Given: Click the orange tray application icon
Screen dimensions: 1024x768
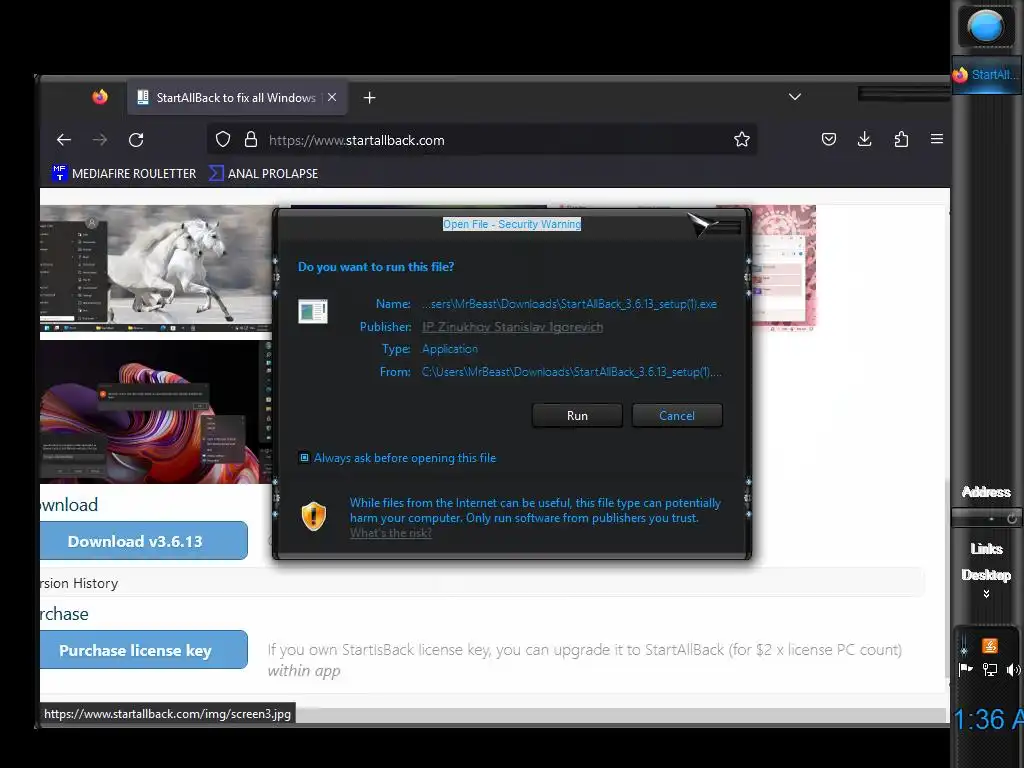Looking at the screenshot, I should pos(989,646).
